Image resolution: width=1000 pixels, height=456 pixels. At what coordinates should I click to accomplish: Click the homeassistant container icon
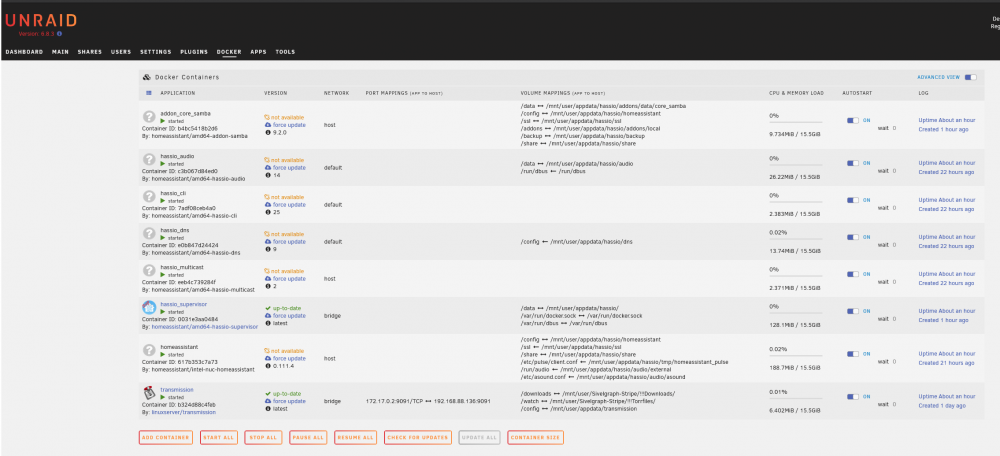tap(149, 350)
